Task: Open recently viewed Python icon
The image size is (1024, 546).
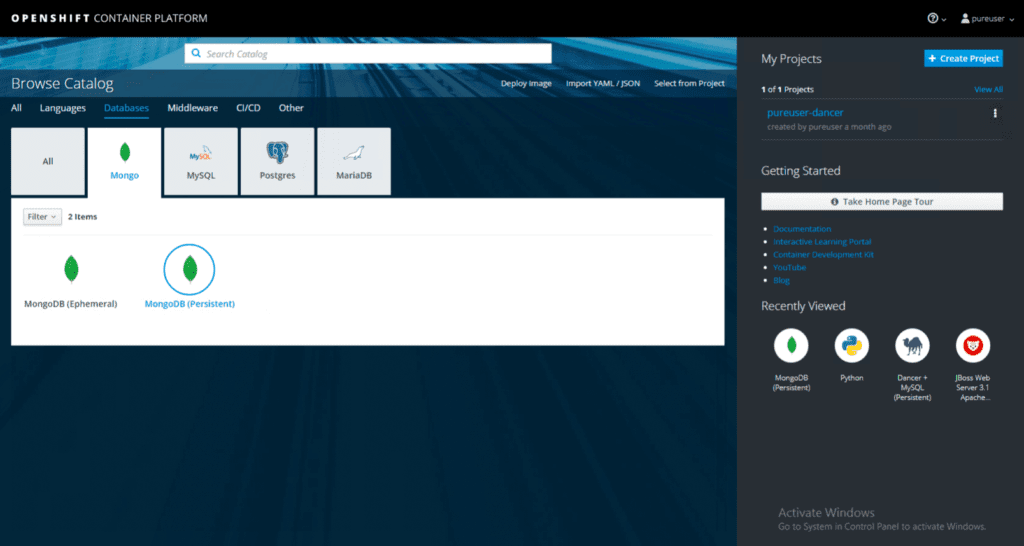Action: click(852, 345)
